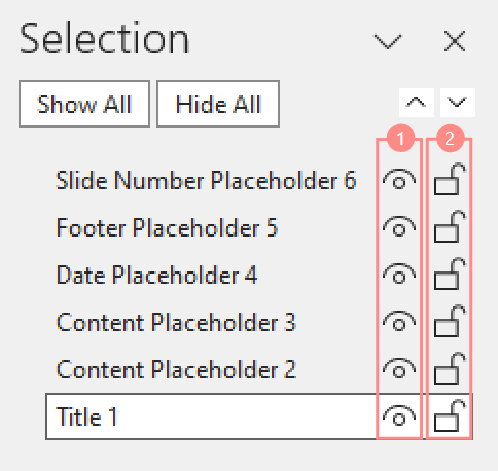Viewport: 498px width, 471px height.
Task: Toggle visibility of Date Placeholder 4
Action: click(x=399, y=274)
